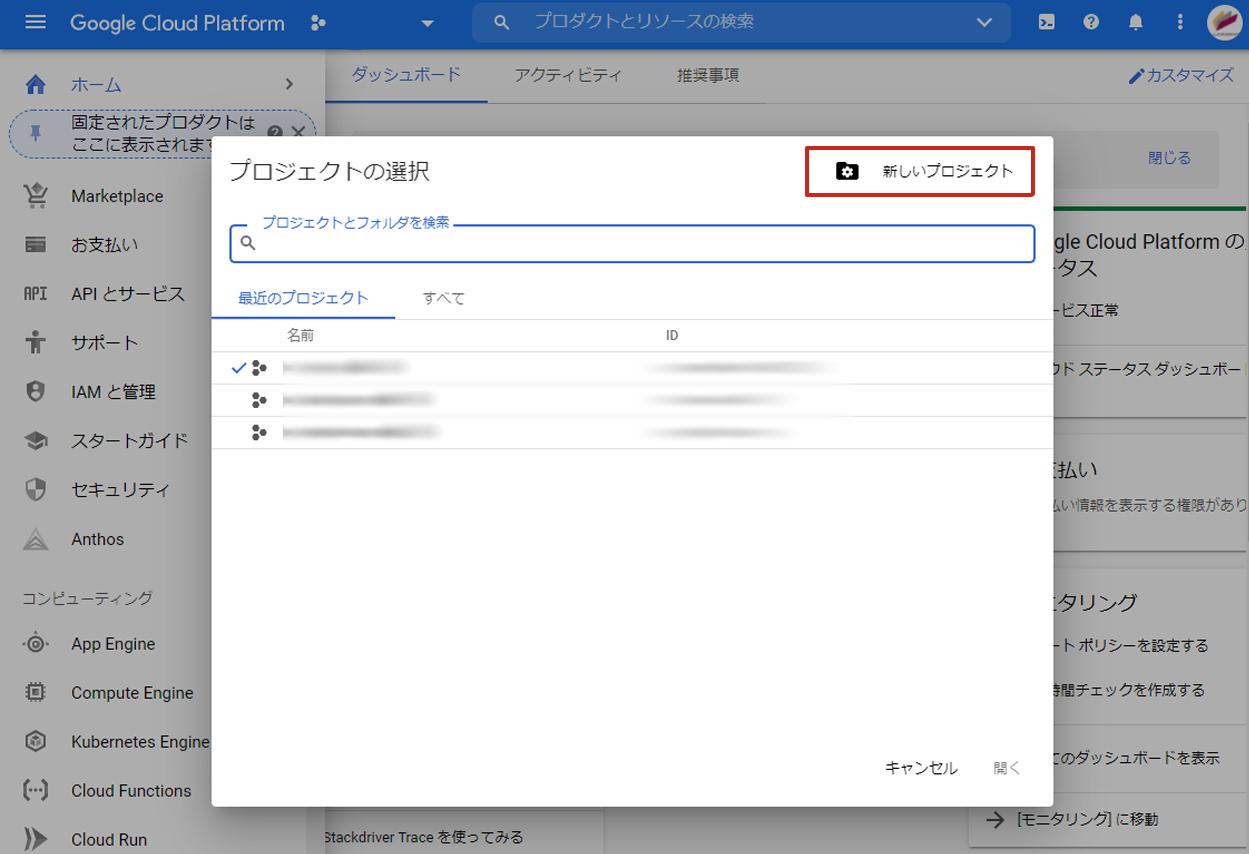
Task: Expand the ホーム submenu chevron
Action: [x=289, y=85]
